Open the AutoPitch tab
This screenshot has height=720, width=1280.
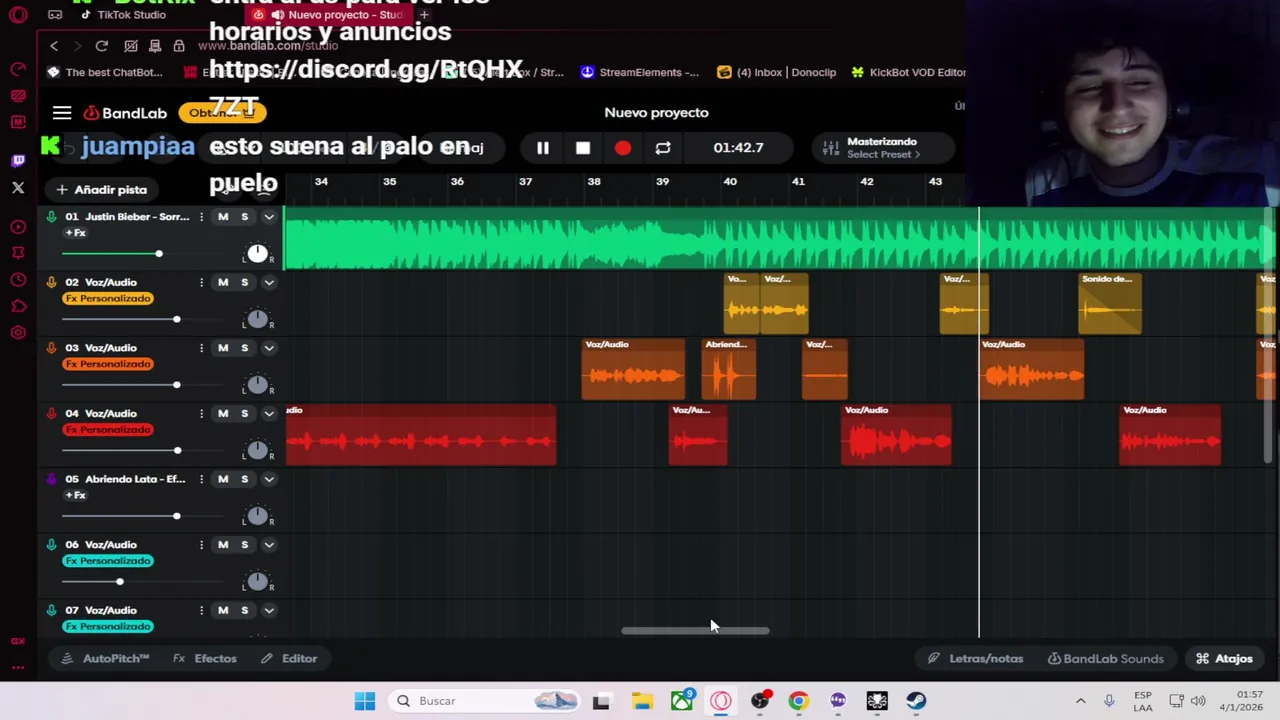point(105,659)
